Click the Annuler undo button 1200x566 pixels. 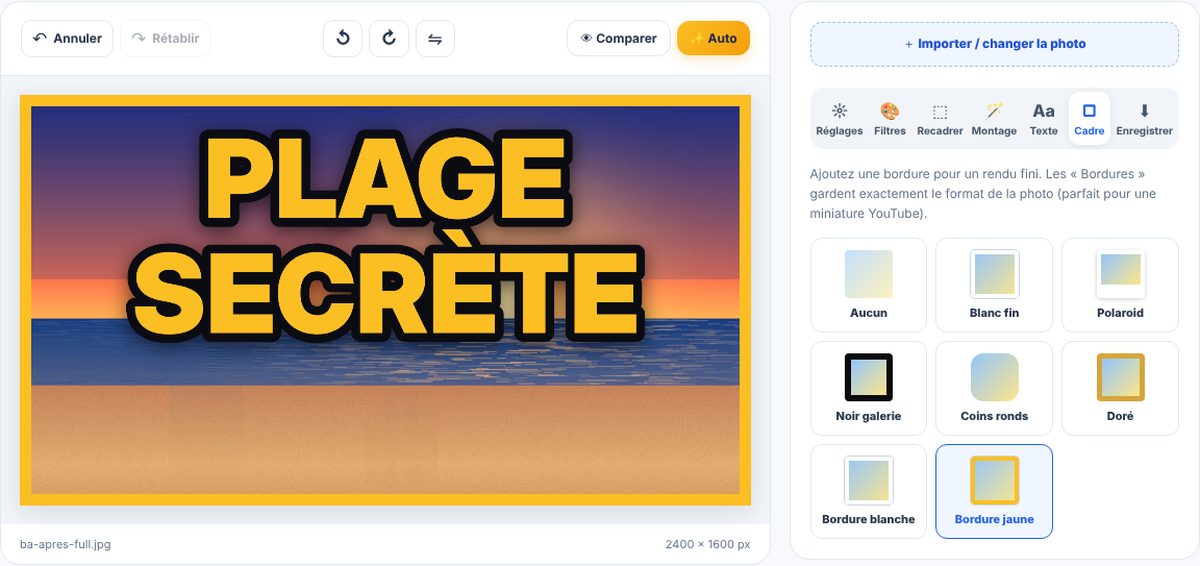67,38
